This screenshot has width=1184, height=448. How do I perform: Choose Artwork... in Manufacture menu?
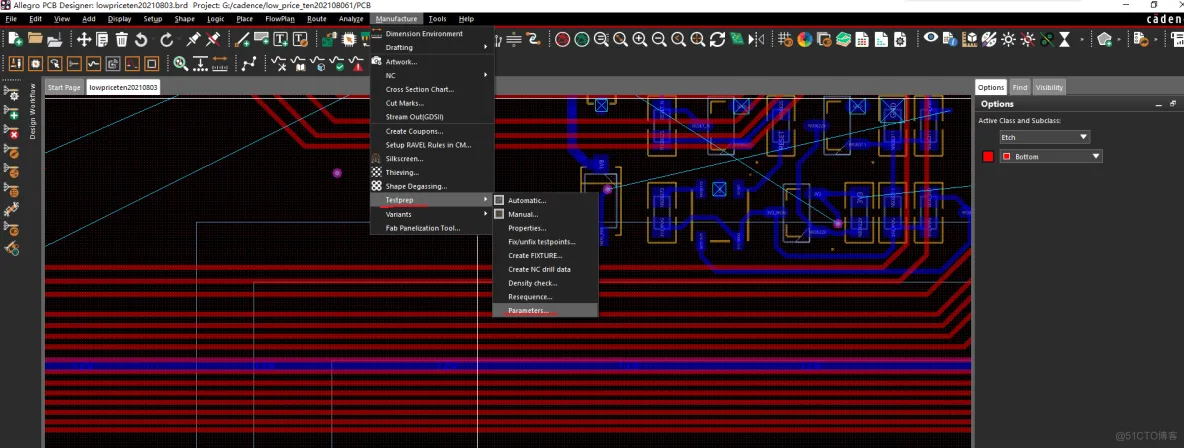click(x=432, y=62)
